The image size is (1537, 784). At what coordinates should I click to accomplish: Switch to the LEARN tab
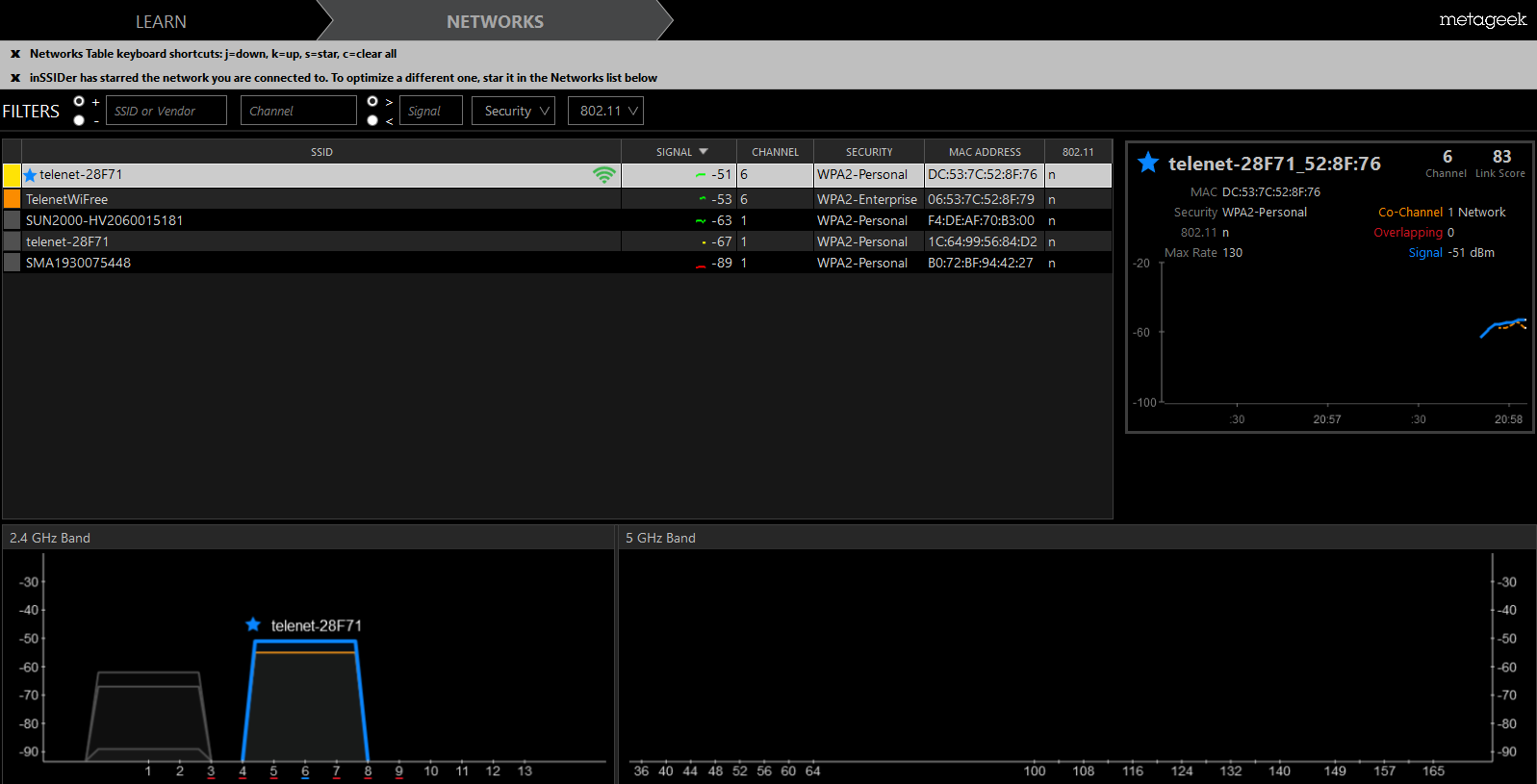click(x=161, y=21)
